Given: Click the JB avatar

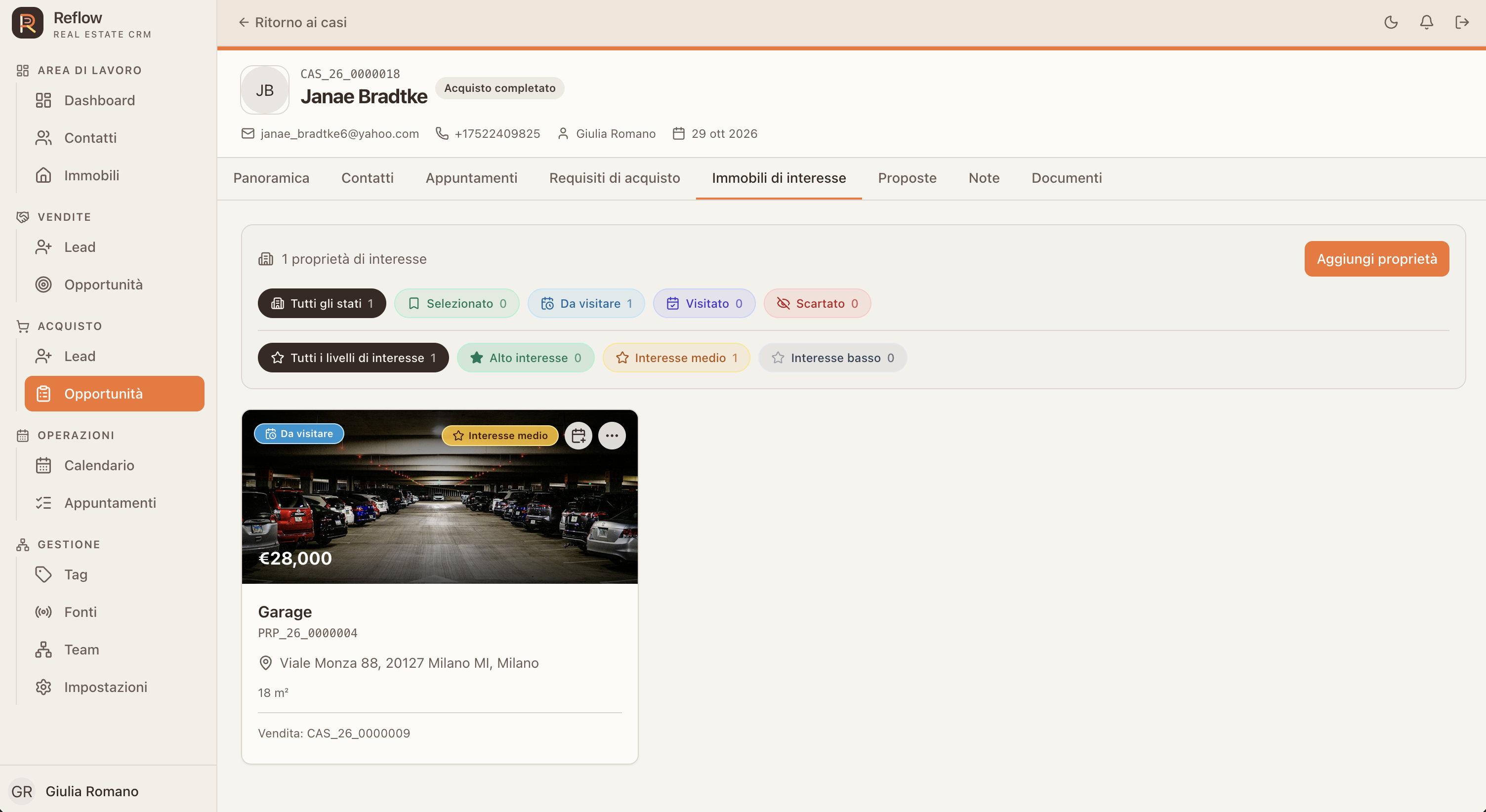Looking at the screenshot, I should (x=265, y=90).
